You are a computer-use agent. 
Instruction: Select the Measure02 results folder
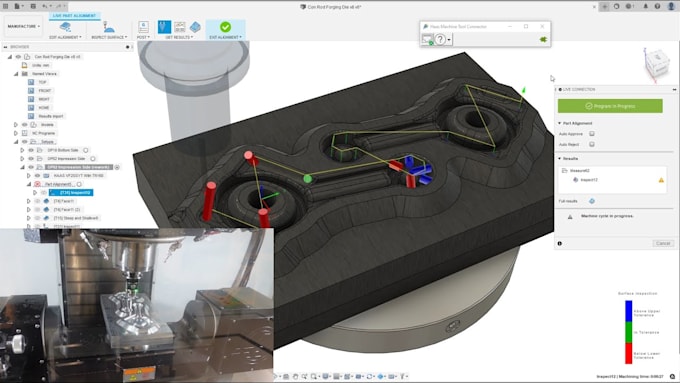tap(579, 171)
